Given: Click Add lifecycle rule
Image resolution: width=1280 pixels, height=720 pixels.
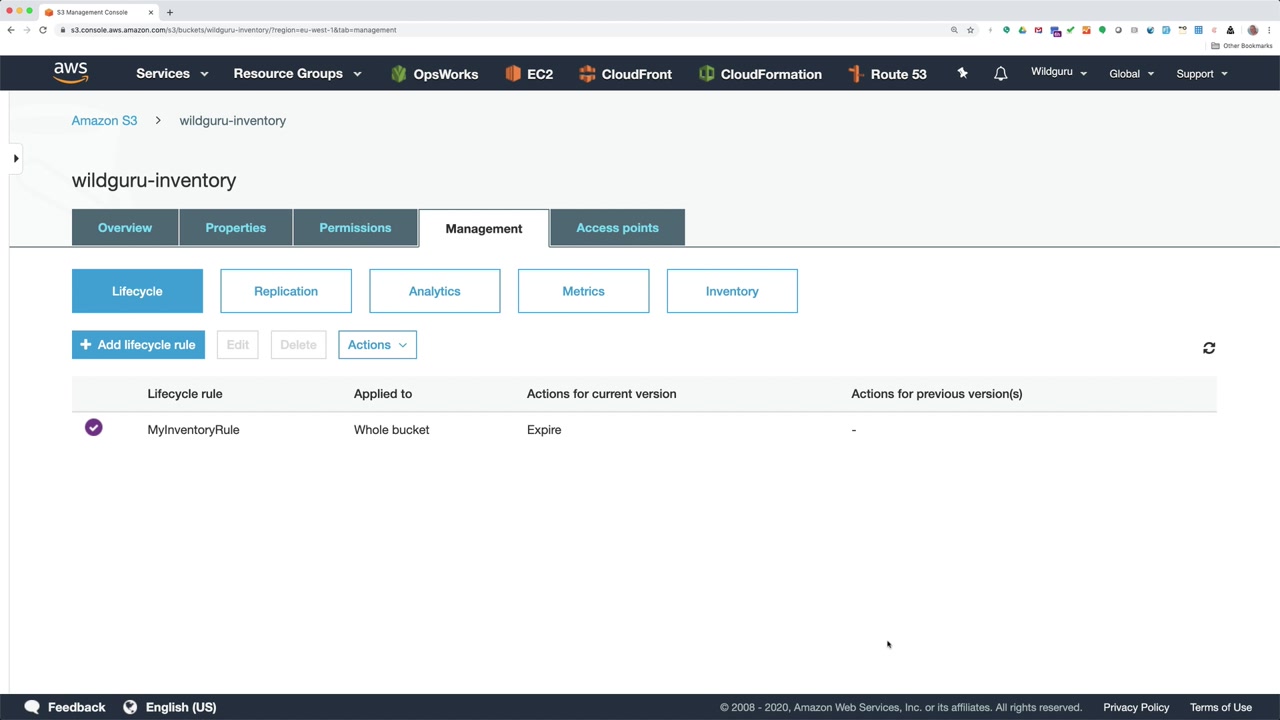Looking at the screenshot, I should click(138, 345).
